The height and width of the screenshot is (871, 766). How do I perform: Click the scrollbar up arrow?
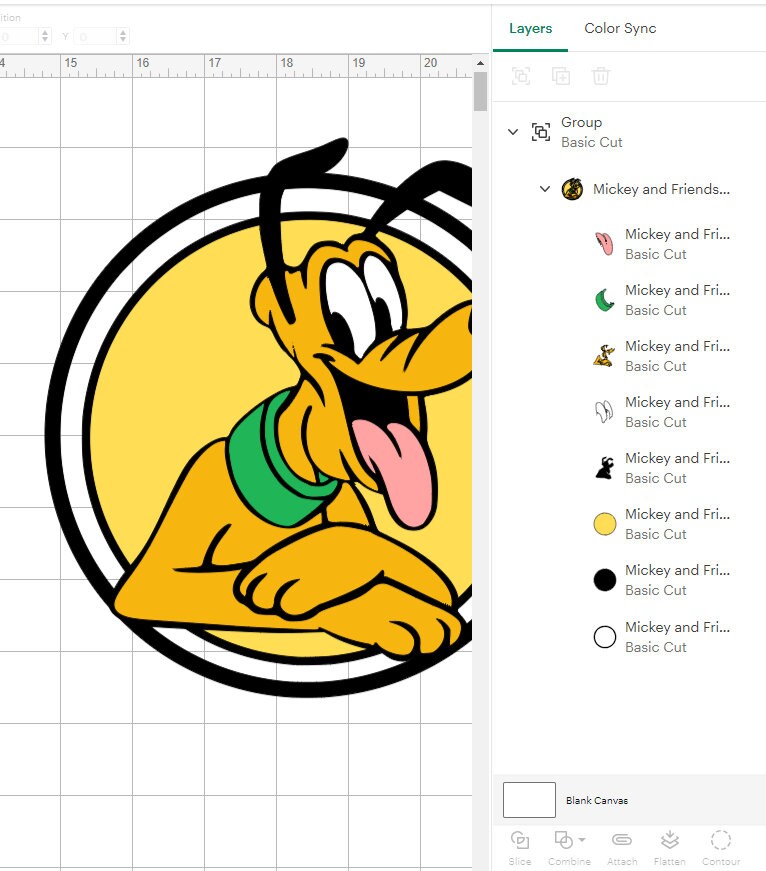(x=480, y=63)
